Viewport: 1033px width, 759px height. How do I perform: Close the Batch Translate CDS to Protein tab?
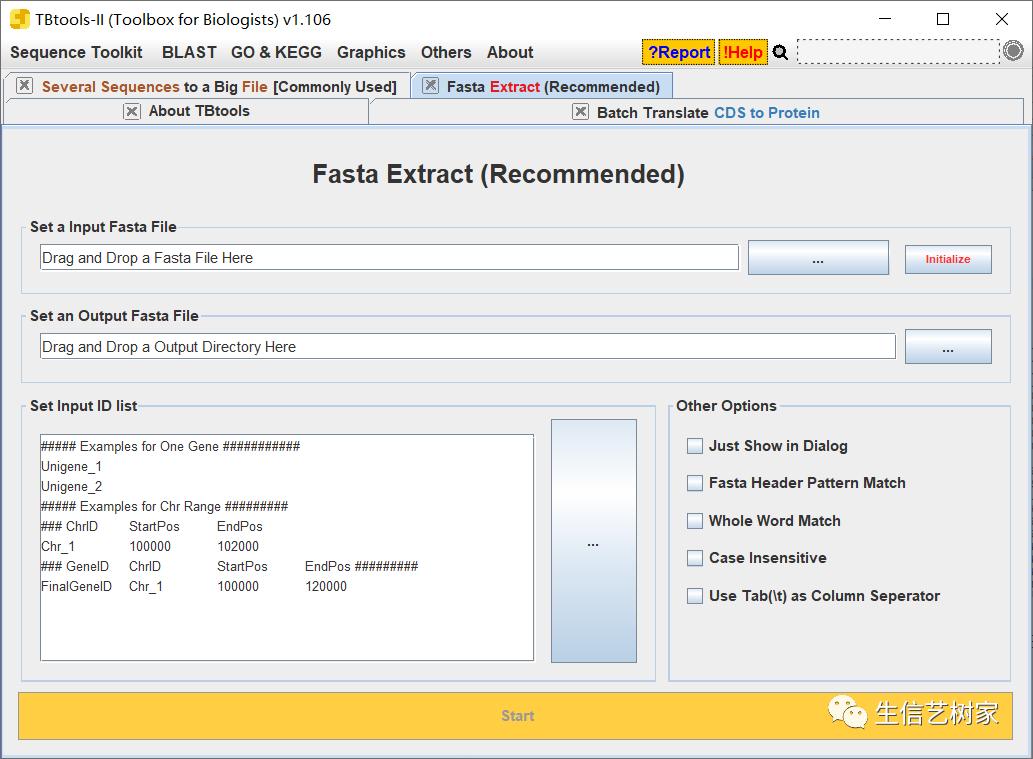tap(580, 112)
